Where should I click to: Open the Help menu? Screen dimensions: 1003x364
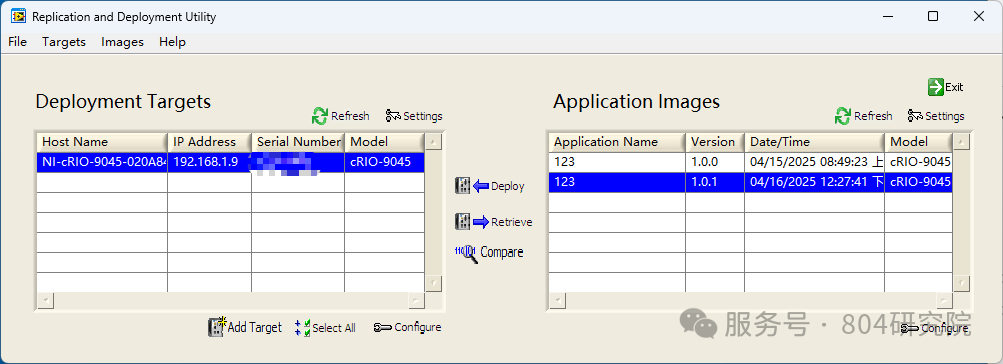(172, 42)
